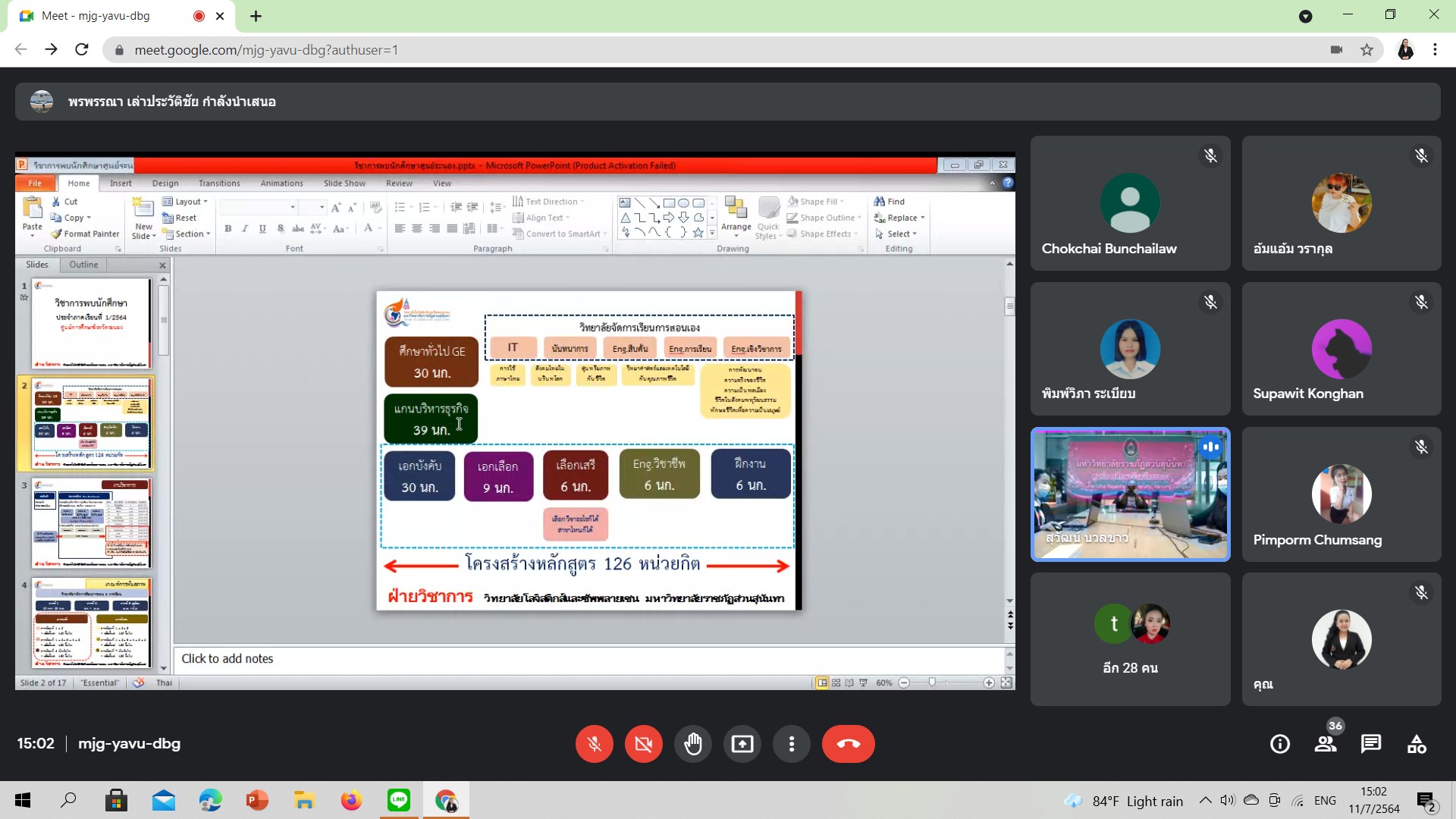Reload the Meet page

pos(82,50)
